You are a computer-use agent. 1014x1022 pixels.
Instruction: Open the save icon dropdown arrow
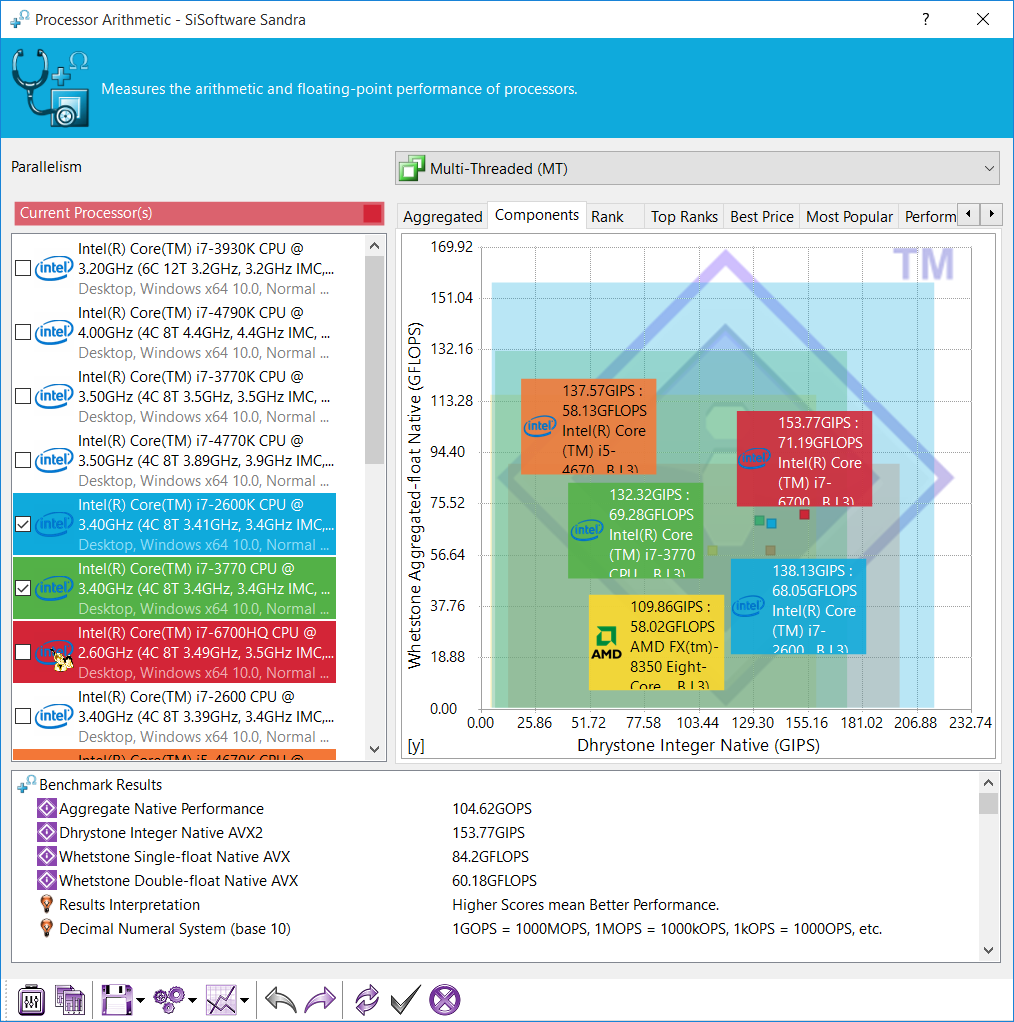click(140, 1000)
